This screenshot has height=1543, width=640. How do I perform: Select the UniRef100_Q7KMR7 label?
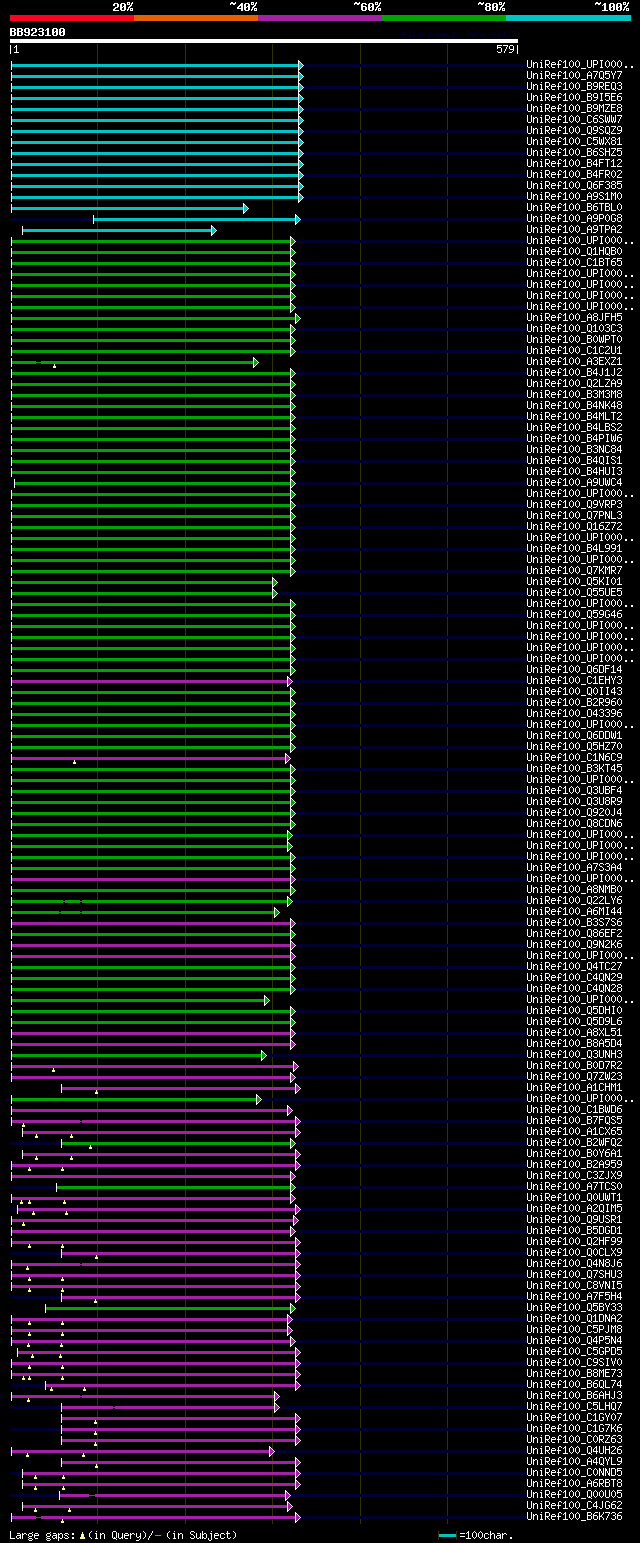(x=574, y=570)
